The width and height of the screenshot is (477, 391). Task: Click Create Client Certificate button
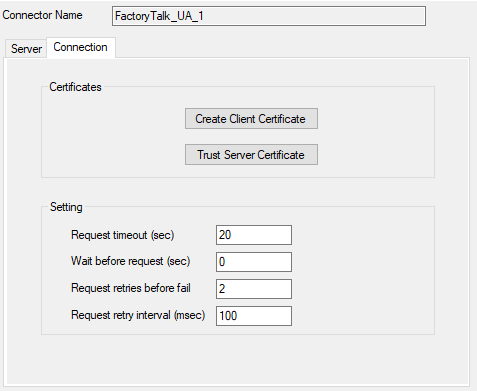point(251,119)
